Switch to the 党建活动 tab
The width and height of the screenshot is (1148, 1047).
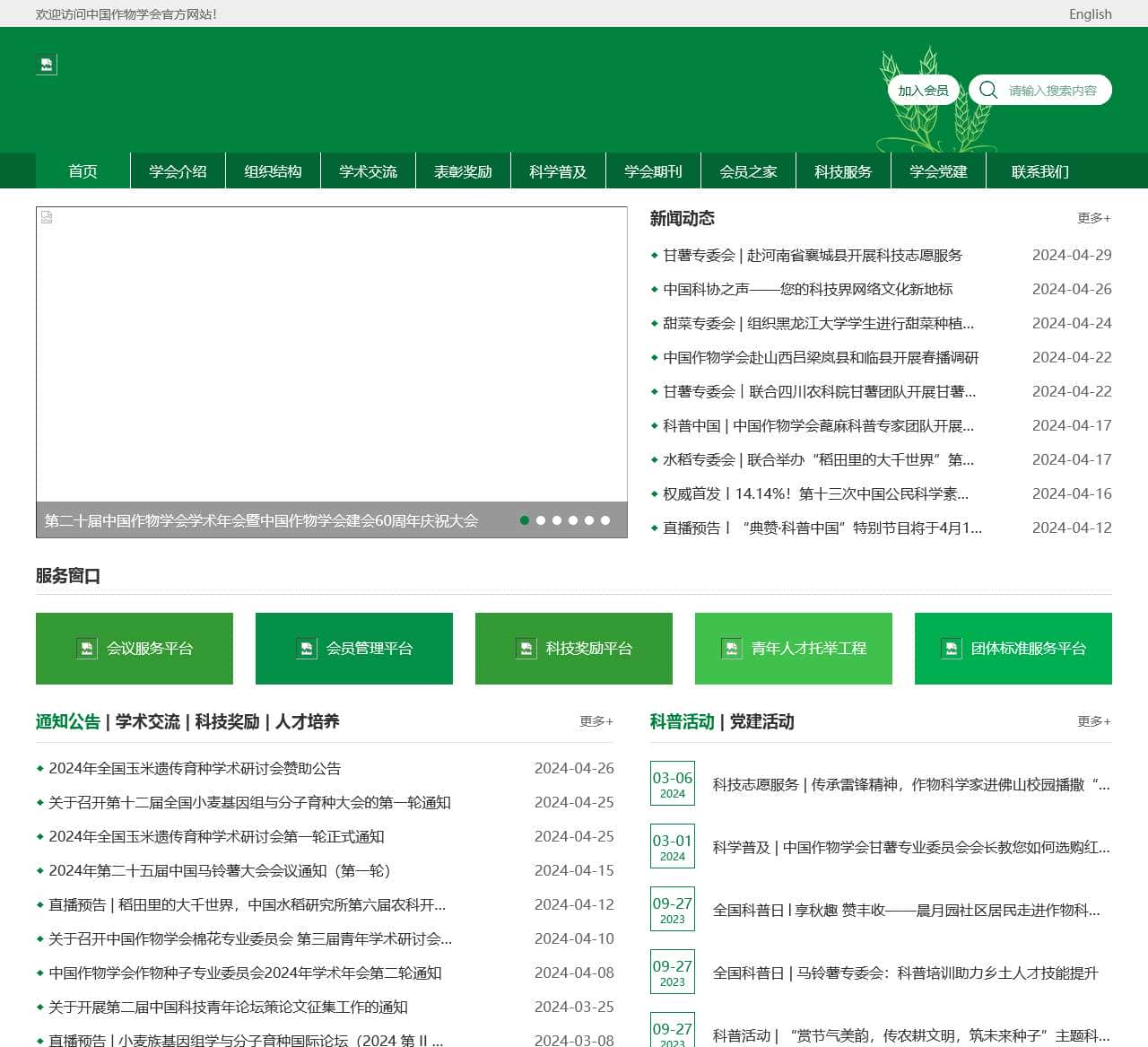[762, 721]
